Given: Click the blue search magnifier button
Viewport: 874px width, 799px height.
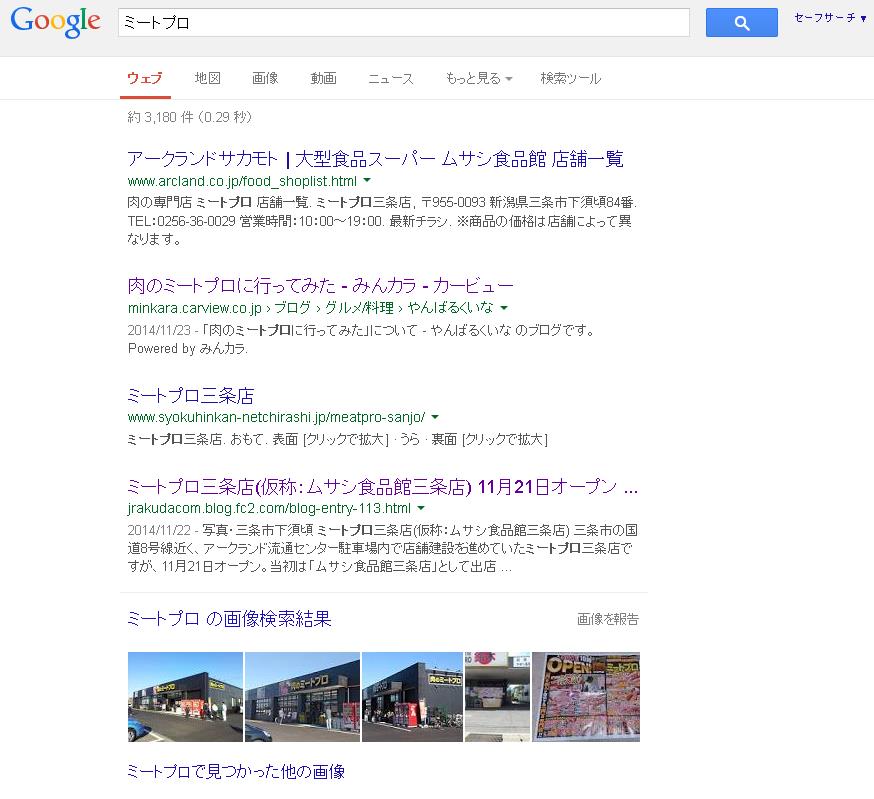Looking at the screenshot, I should click(741, 23).
